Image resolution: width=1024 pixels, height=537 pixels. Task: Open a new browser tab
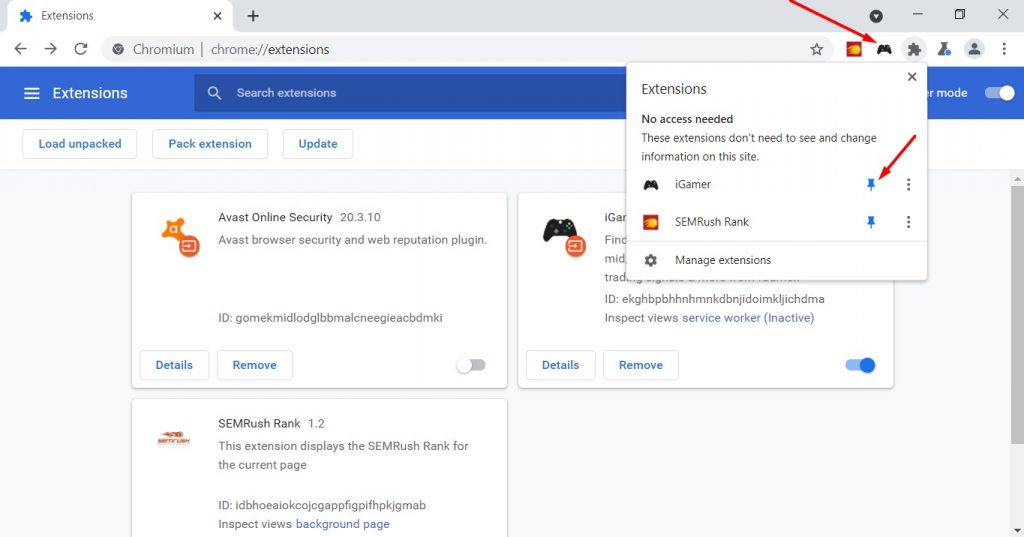253,16
